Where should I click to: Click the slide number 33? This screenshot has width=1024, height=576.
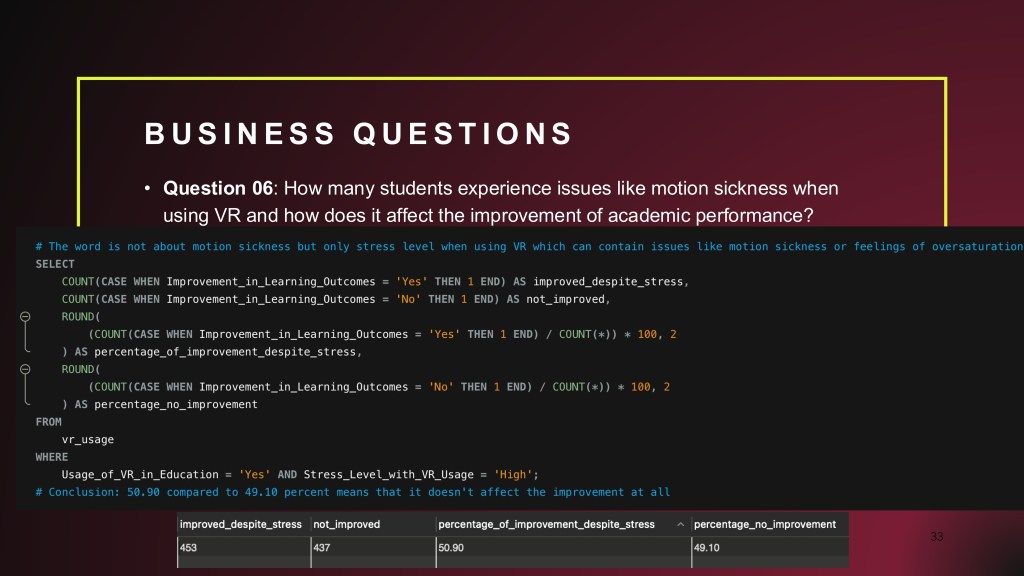coord(936,537)
